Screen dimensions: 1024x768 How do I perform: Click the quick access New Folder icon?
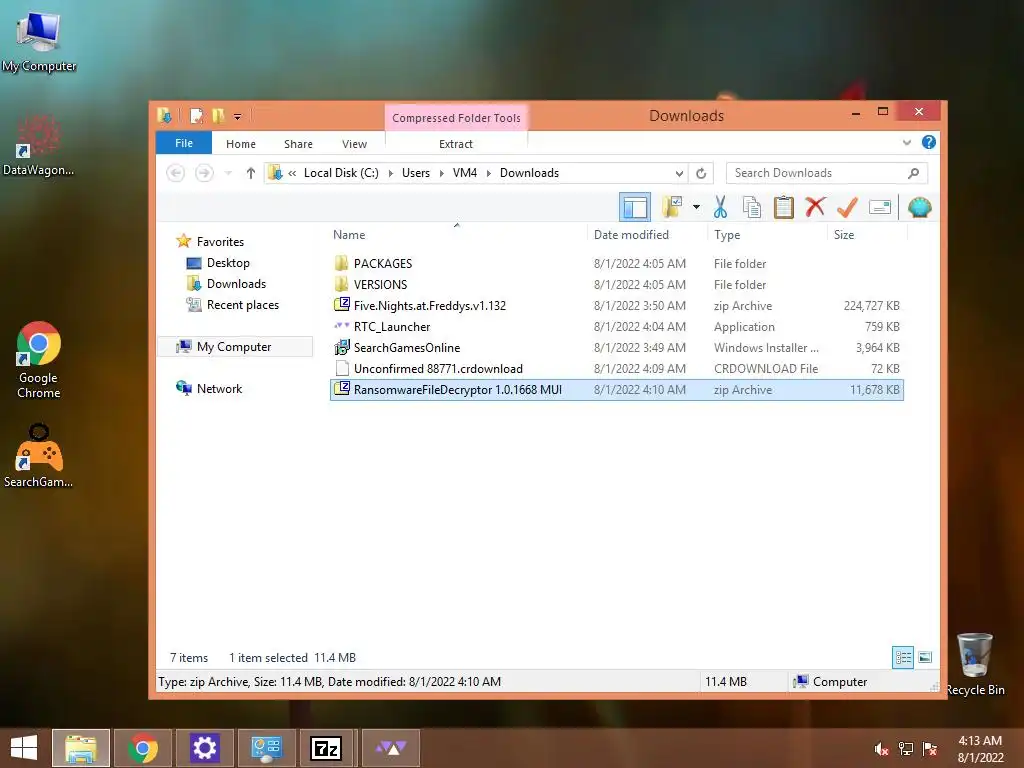tap(218, 116)
